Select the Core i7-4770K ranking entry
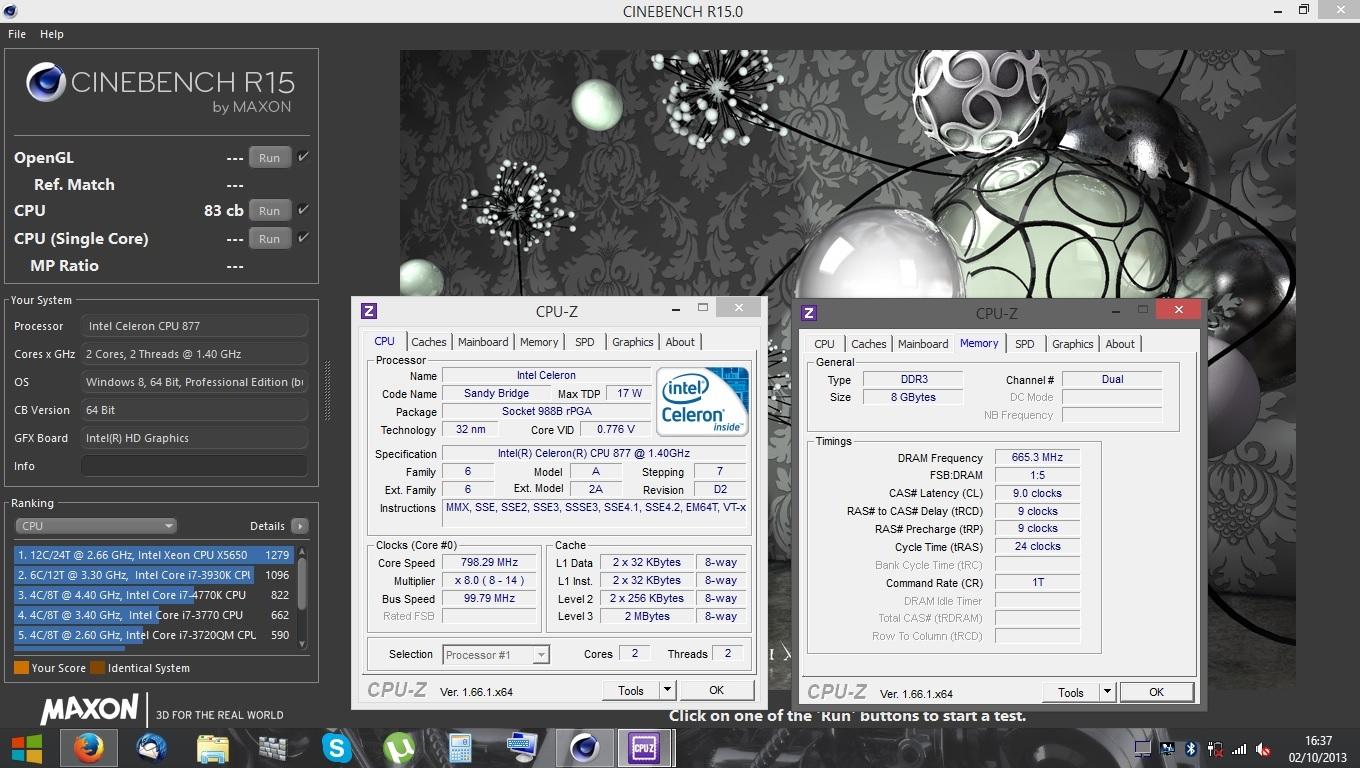The image size is (1360, 768). 154,595
